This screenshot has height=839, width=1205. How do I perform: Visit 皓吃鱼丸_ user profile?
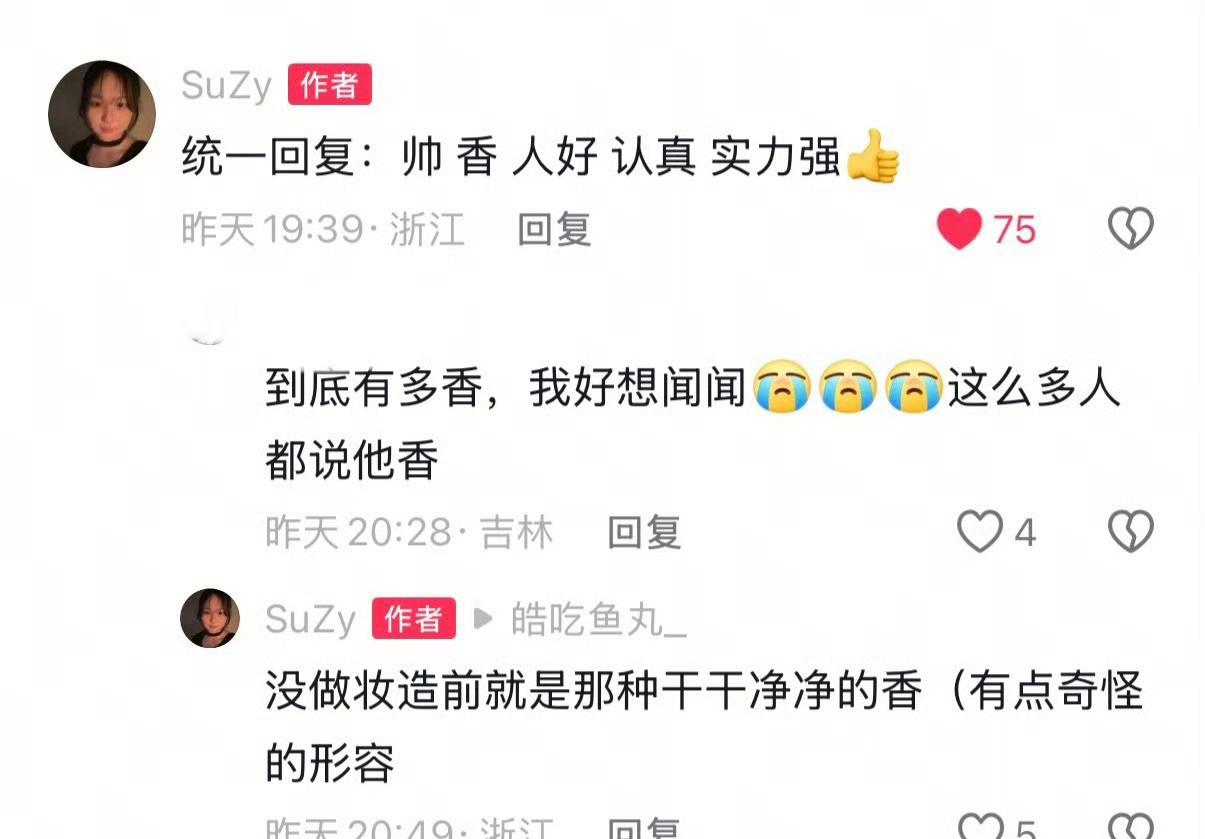599,620
